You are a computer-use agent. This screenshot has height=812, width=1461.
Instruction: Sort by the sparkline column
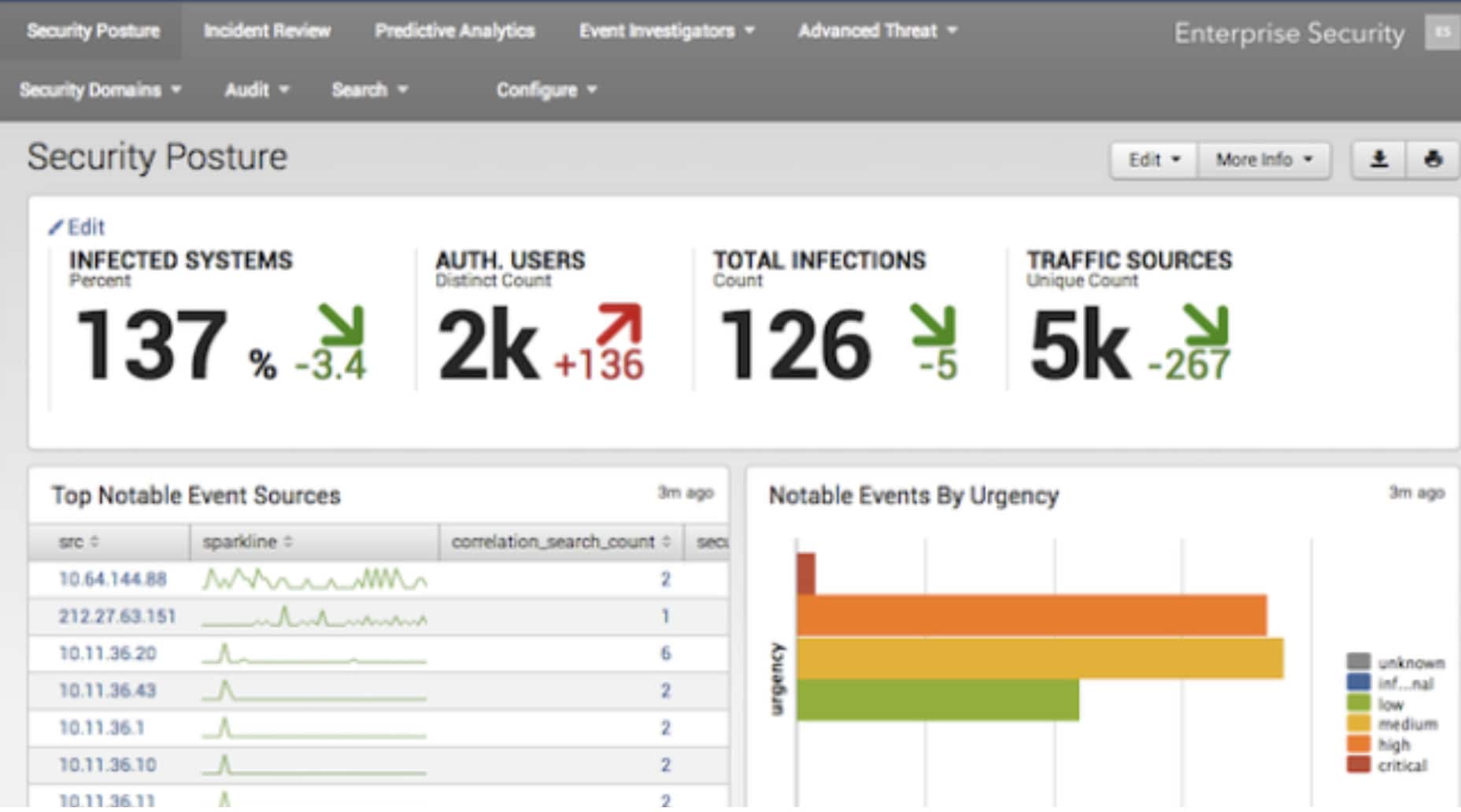(247, 542)
